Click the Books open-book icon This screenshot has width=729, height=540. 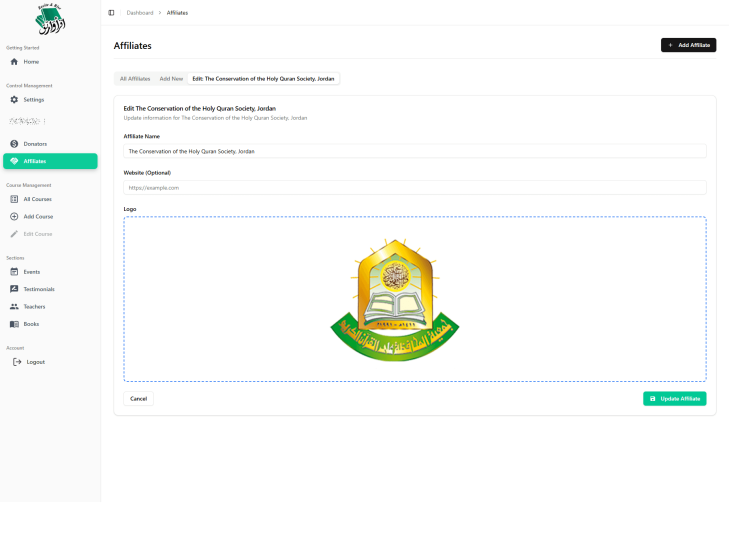[x=14, y=324]
